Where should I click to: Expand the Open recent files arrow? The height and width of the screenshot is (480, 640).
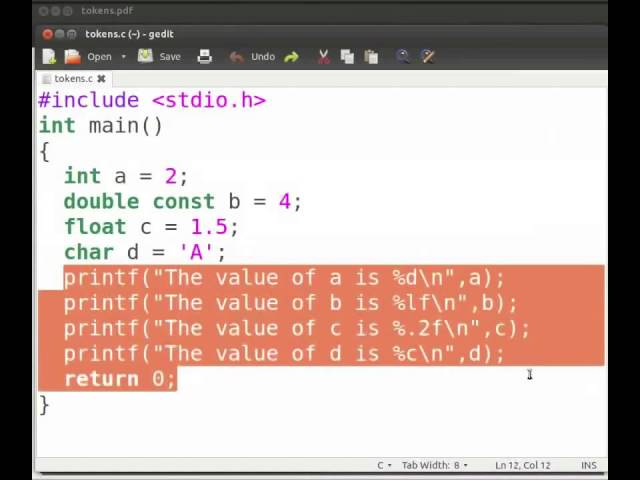tap(123, 57)
